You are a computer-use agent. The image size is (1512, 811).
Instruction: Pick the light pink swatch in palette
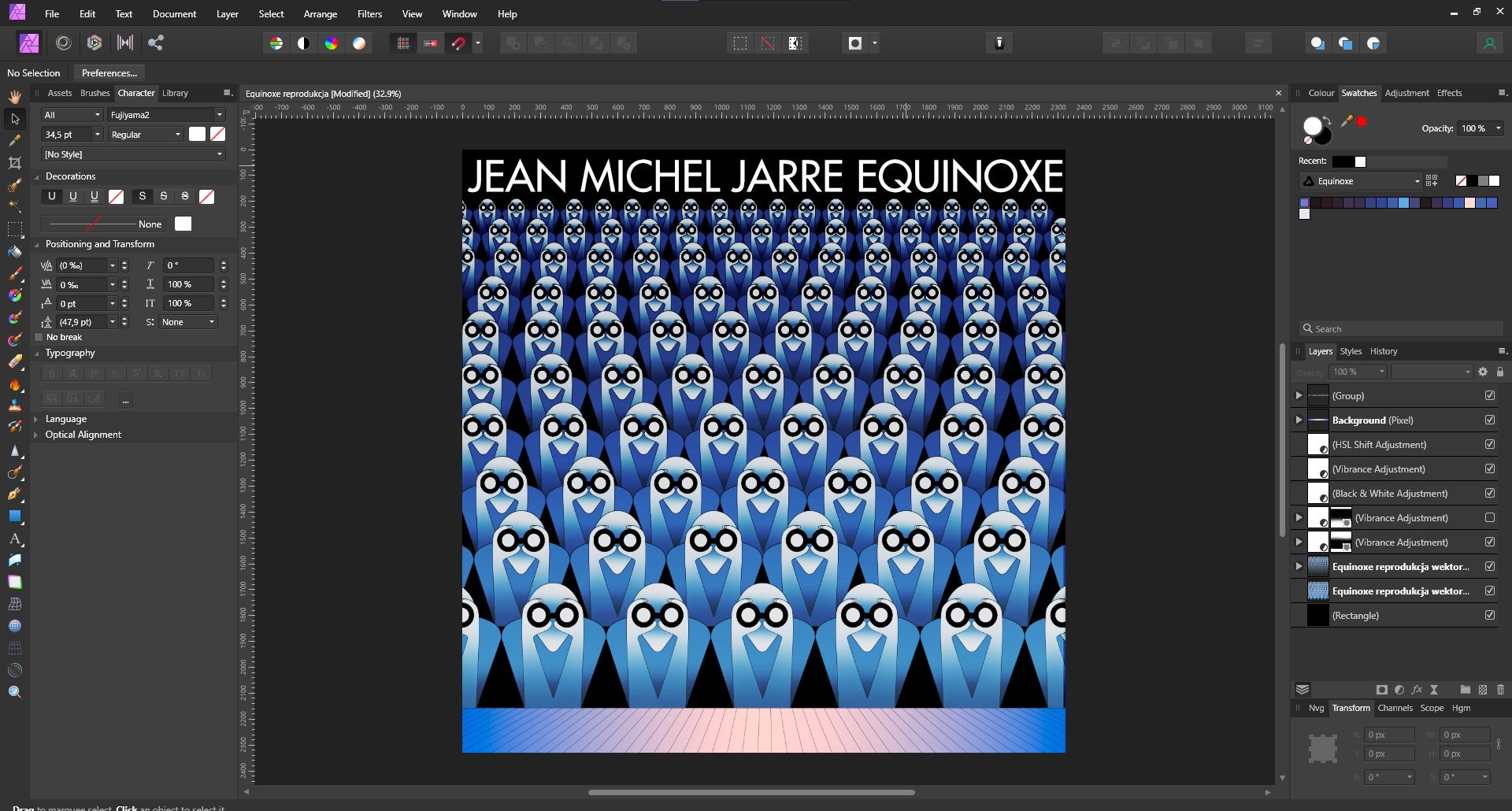1469,203
